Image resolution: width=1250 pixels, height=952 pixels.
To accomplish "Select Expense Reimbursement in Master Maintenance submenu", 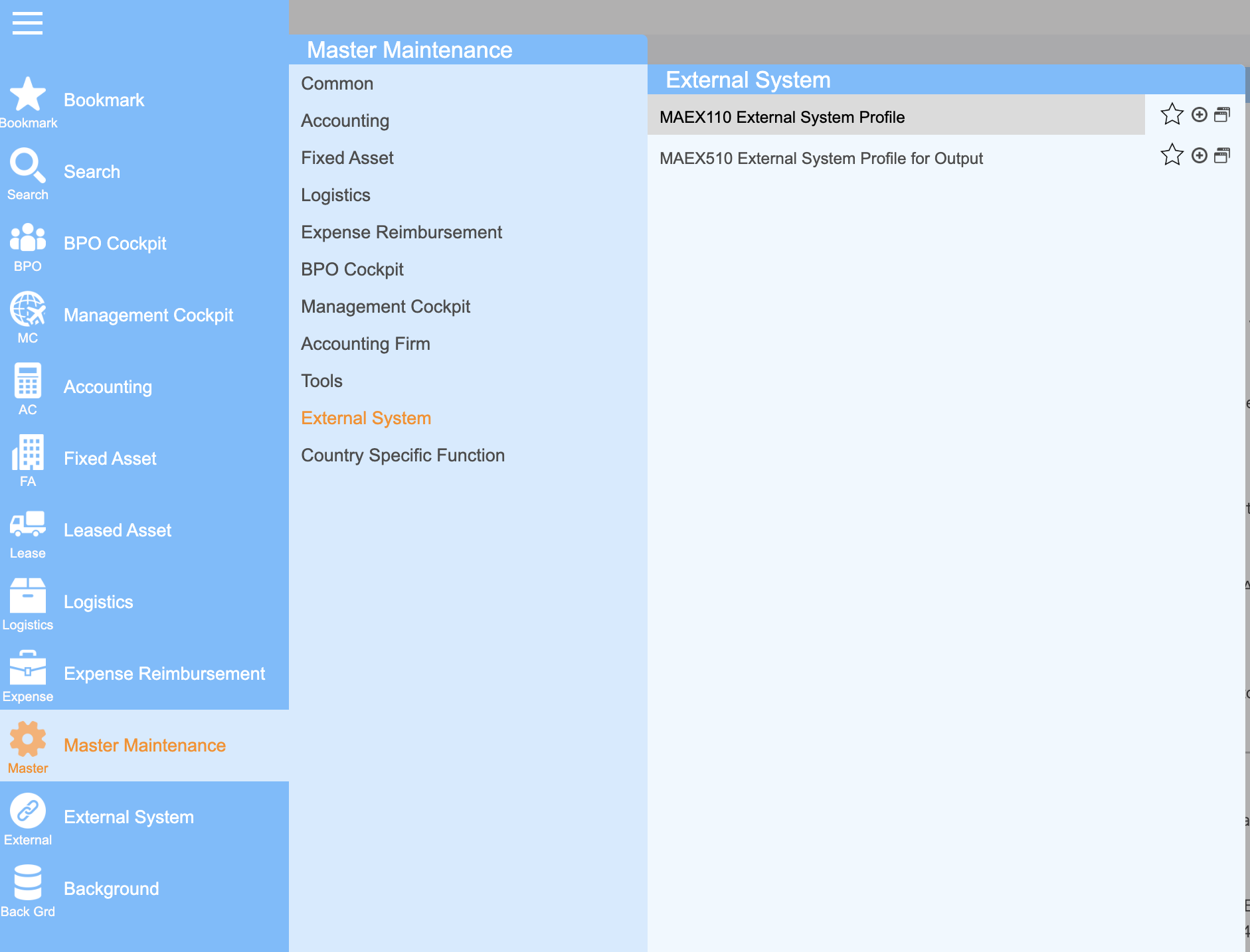I will pos(402,232).
